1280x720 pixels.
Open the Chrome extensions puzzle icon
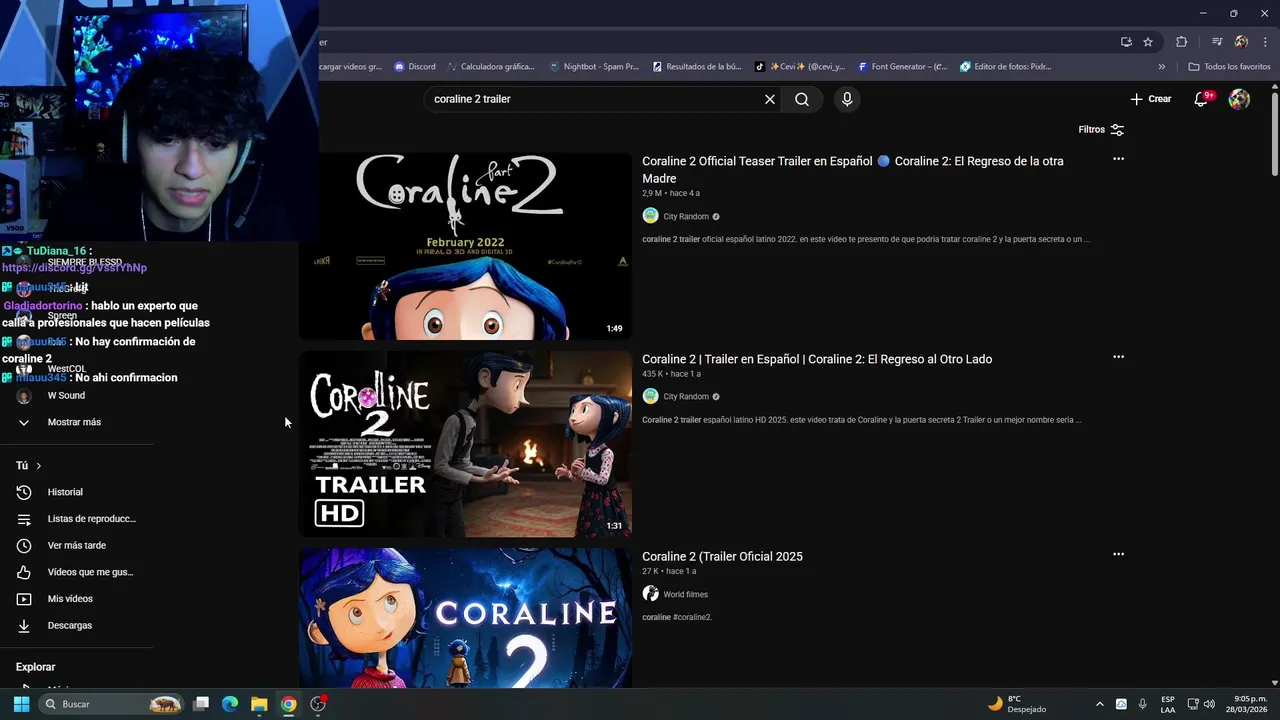pos(1181,42)
